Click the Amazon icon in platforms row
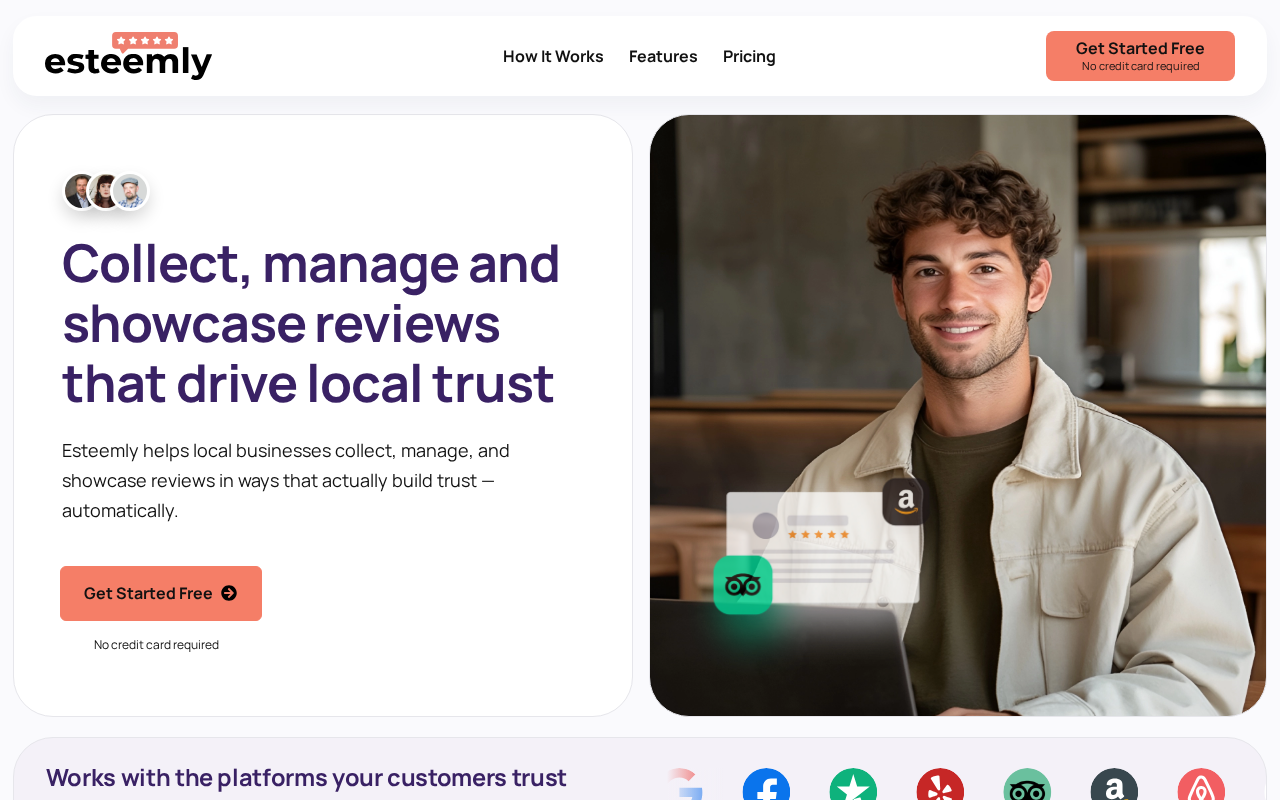 pos(1114,785)
